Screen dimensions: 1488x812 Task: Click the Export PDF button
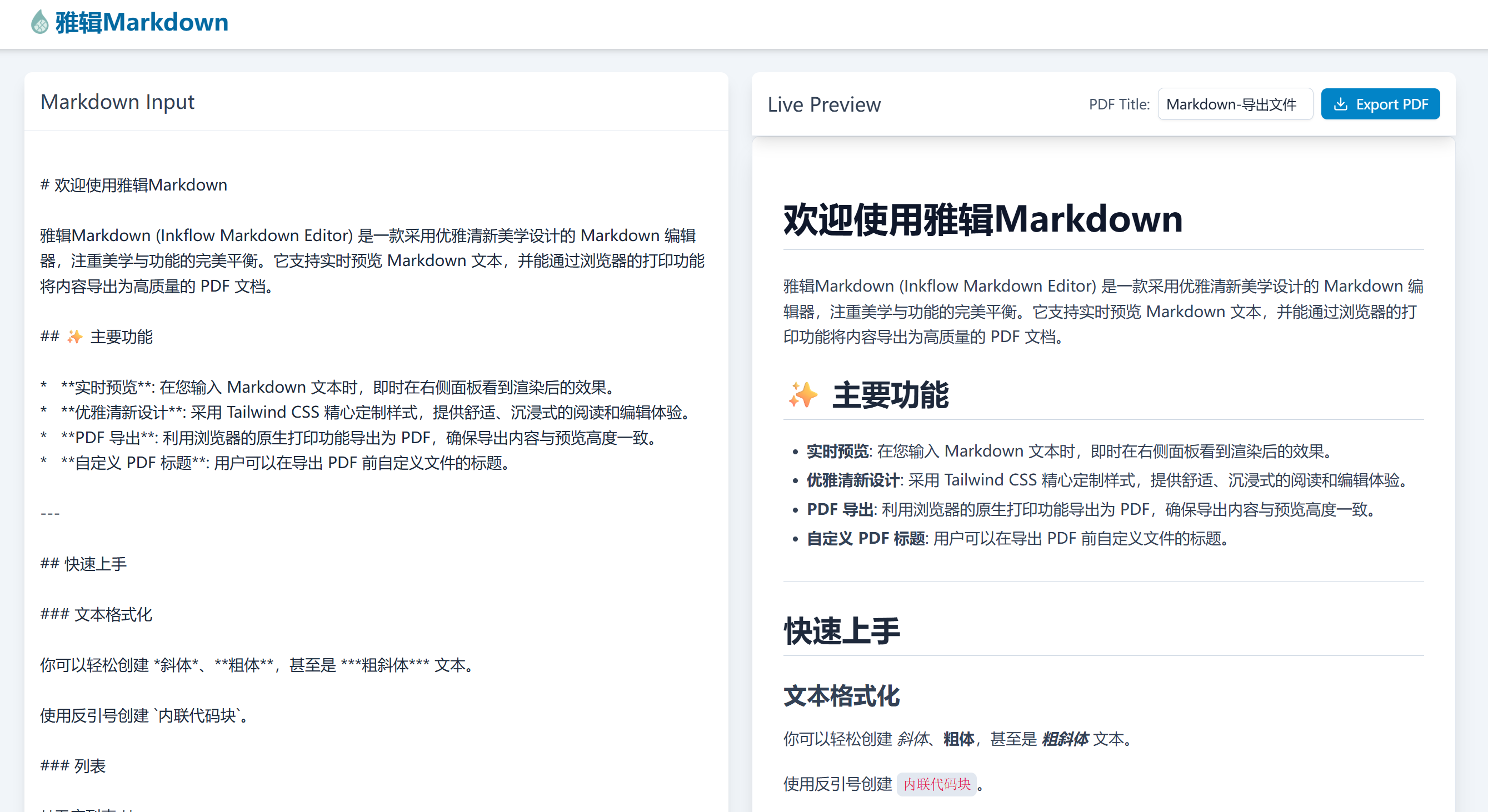tap(1380, 104)
